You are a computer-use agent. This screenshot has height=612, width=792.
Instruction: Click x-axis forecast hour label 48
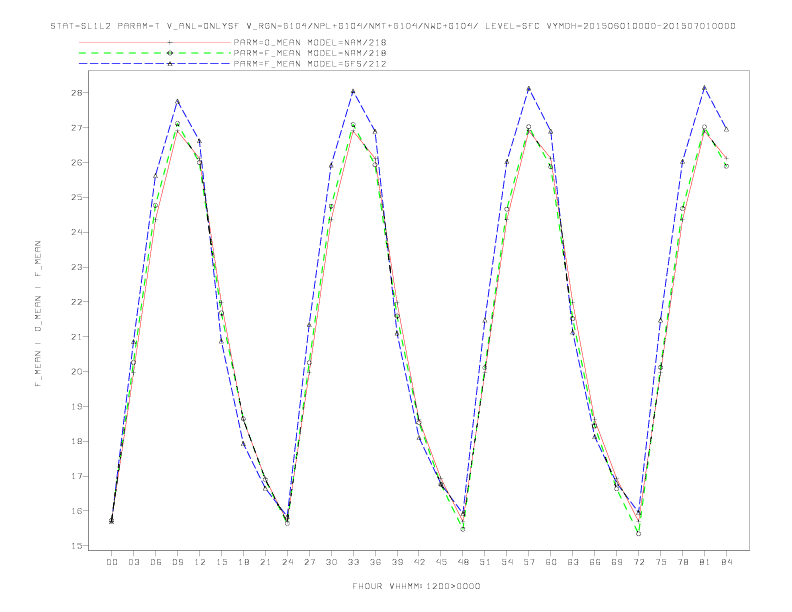463,562
